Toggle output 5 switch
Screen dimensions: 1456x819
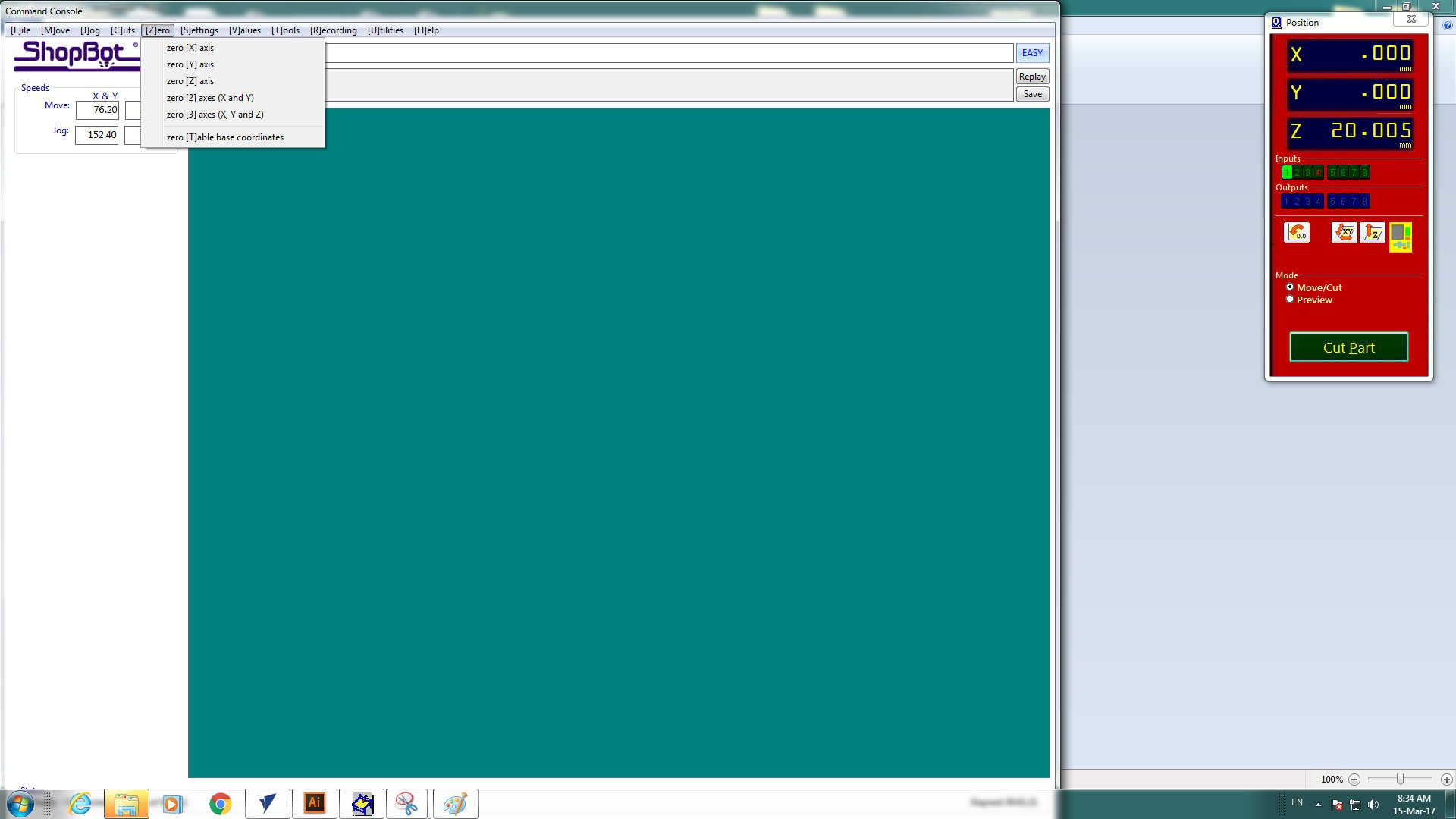pos(1332,202)
